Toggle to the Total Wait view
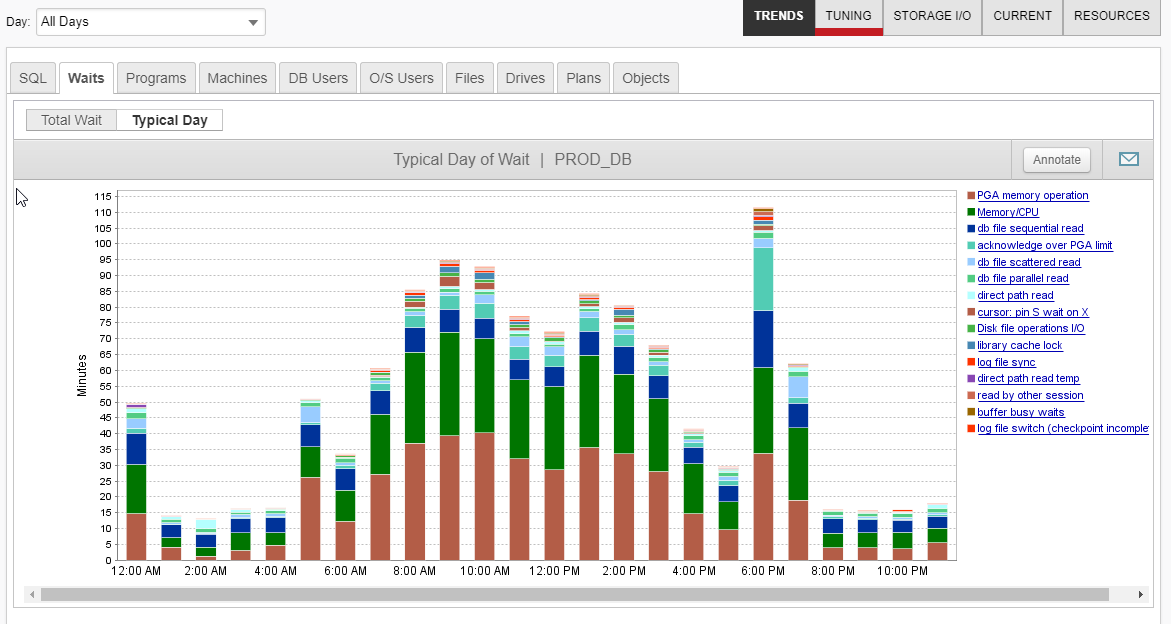 (72, 120)
